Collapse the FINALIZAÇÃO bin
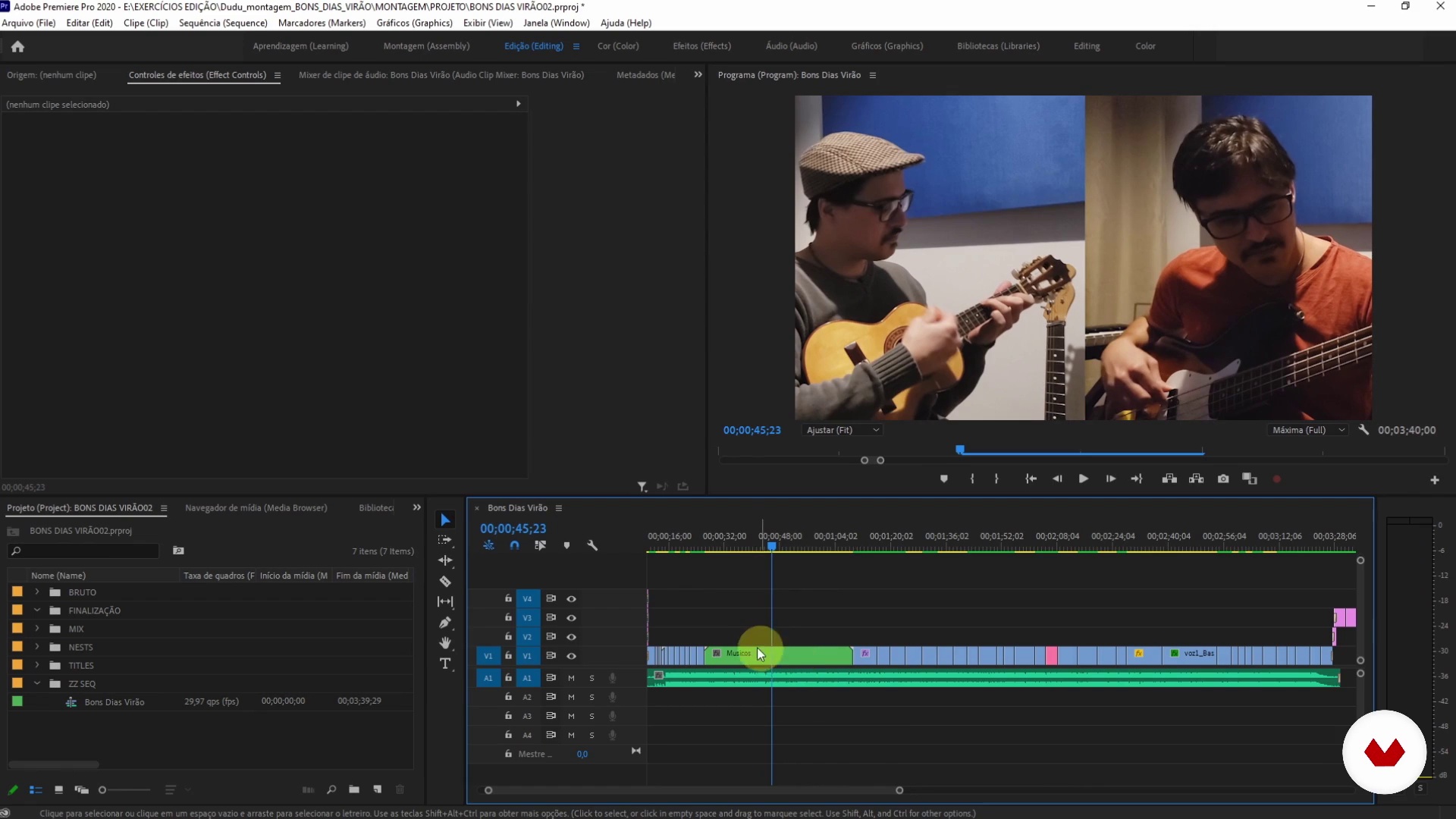This screenshot has width=1456, height=819. click(36, 610)
